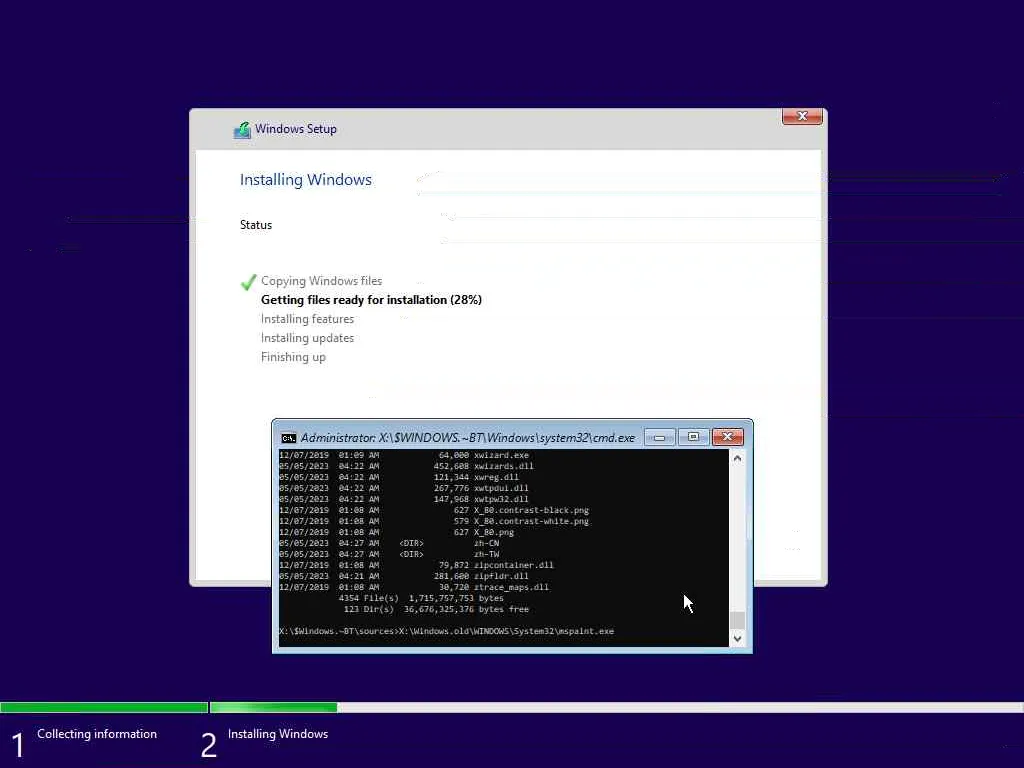The height and width of the screenshot is (768, 1024).
Task: Minimize the Administrator cmd.exe window
Action: pos(660,437)
